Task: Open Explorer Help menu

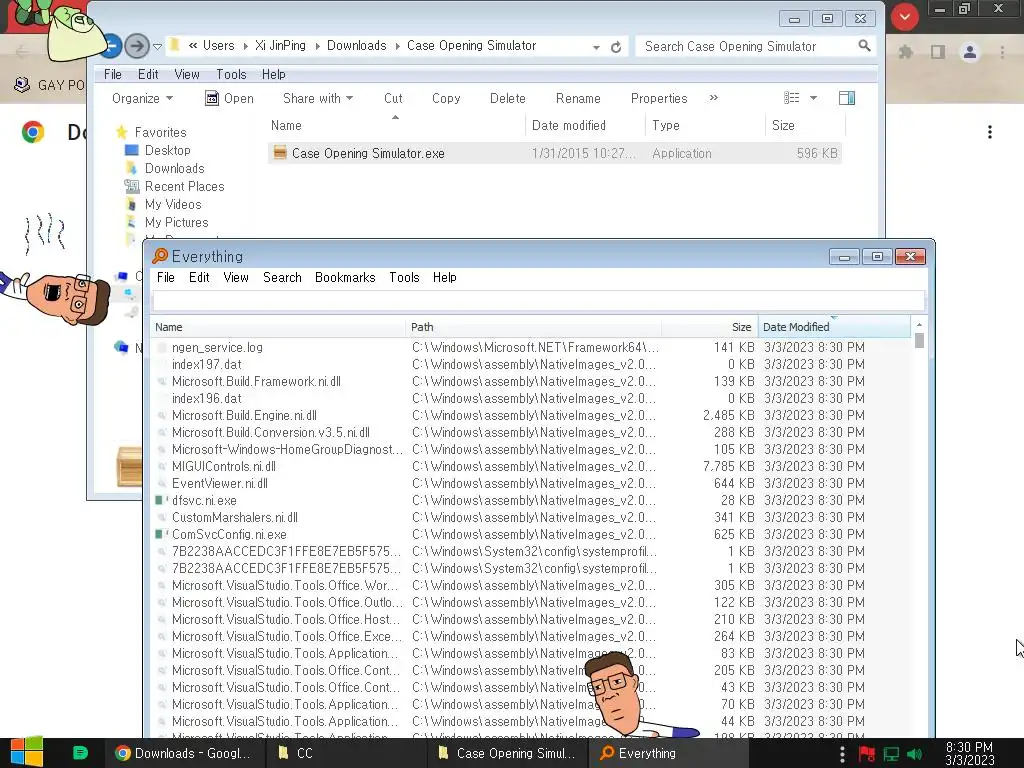Action: pos(274,74)
